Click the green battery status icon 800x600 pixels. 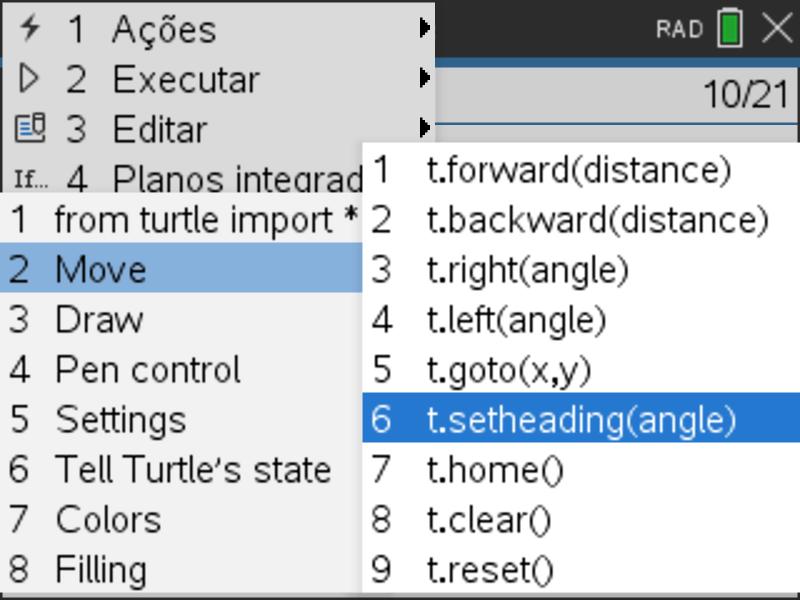pyautogui.click(x=730, y=29)
